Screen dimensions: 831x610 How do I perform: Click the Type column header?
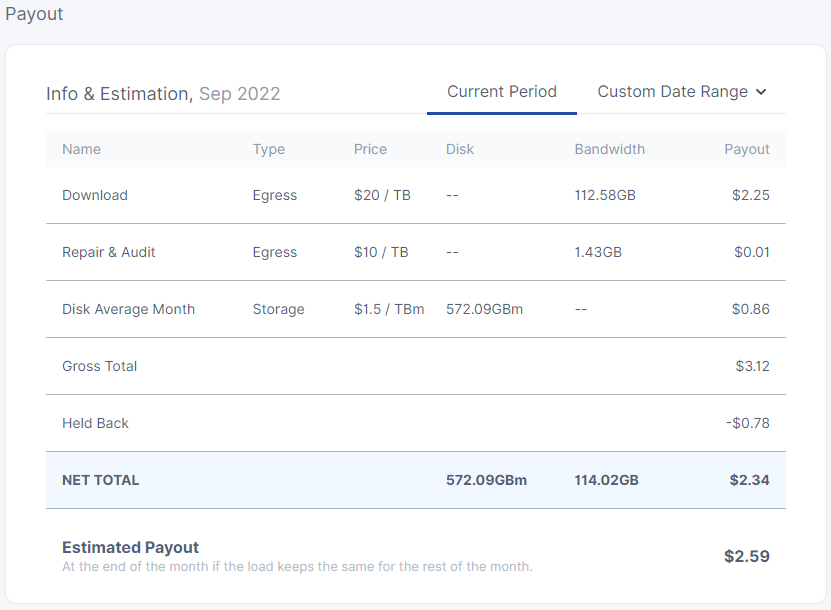269,149
